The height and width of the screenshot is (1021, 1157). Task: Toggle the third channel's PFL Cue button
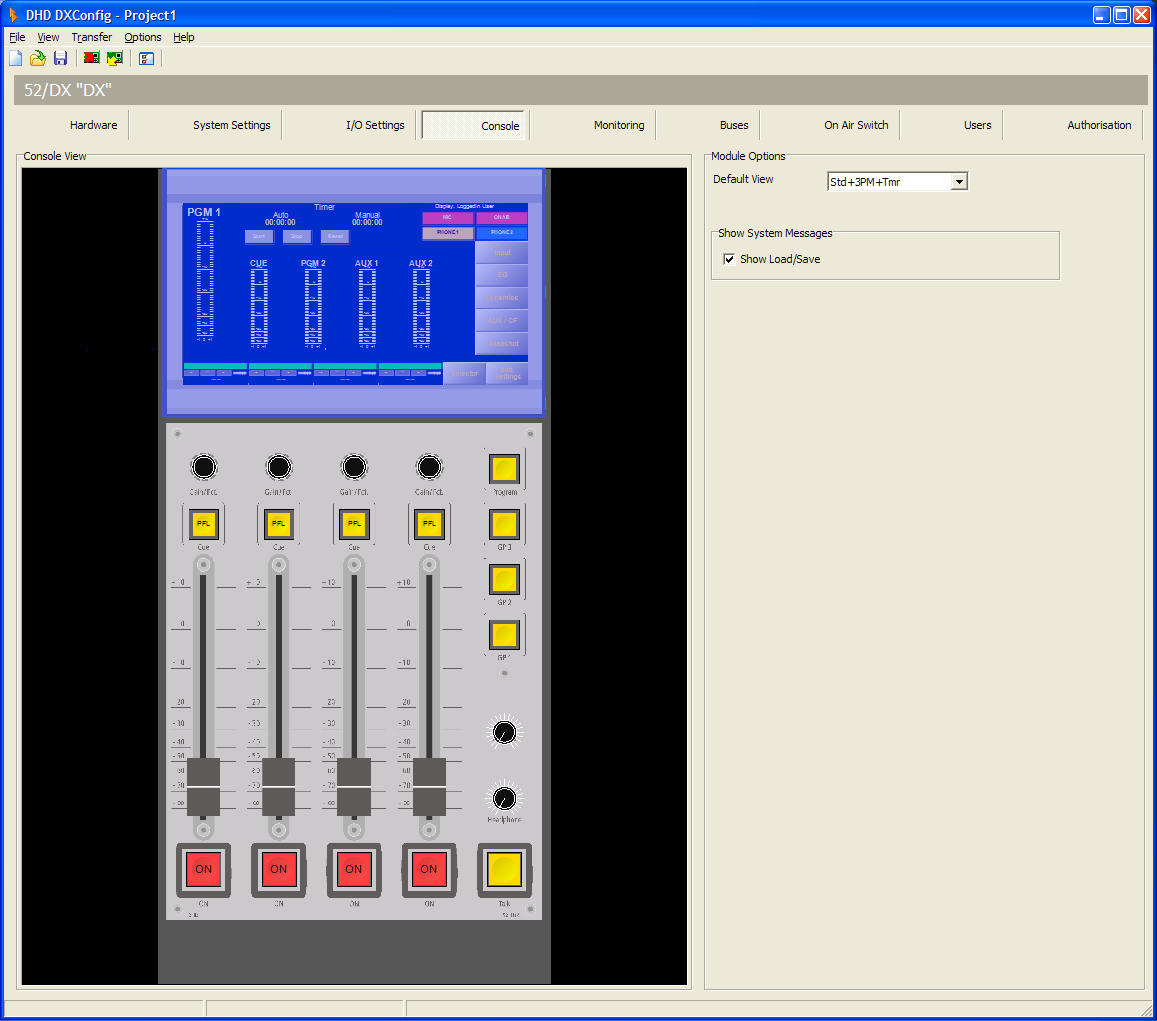click(354, 524)
